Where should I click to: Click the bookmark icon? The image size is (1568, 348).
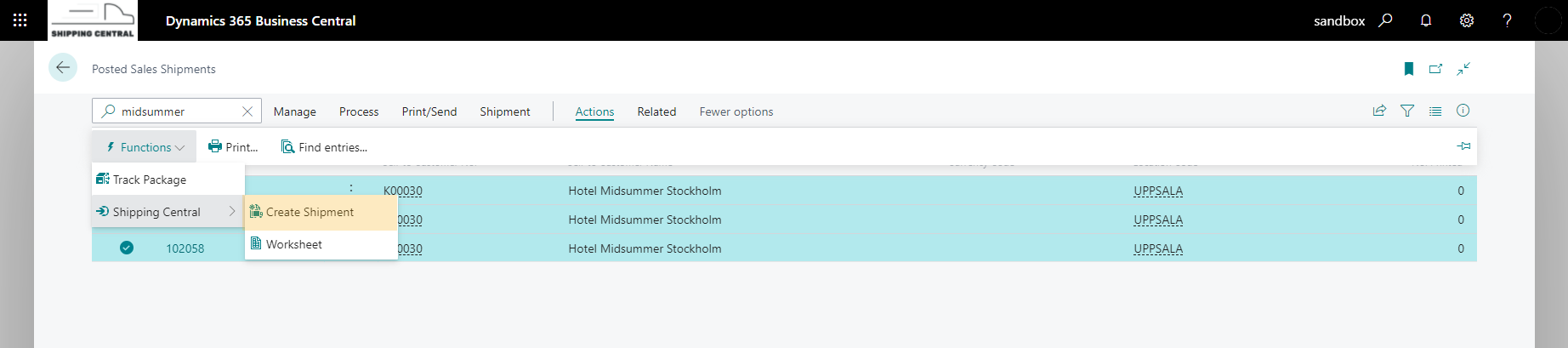click(1409, 69)
